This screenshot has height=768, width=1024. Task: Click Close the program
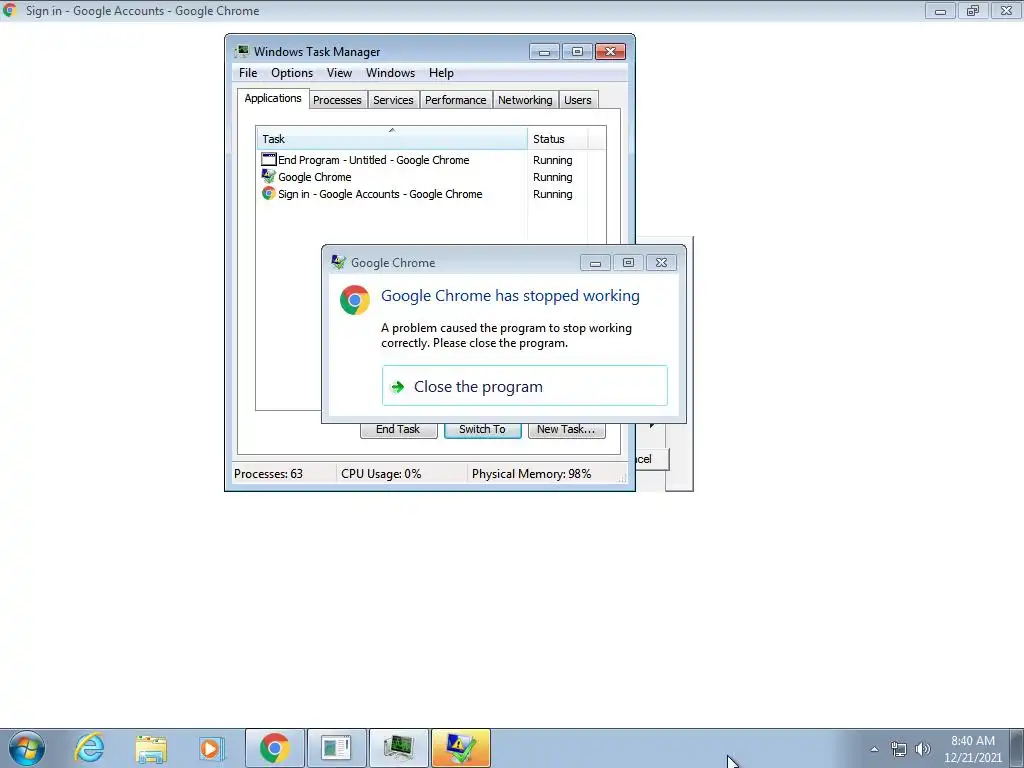524,386
